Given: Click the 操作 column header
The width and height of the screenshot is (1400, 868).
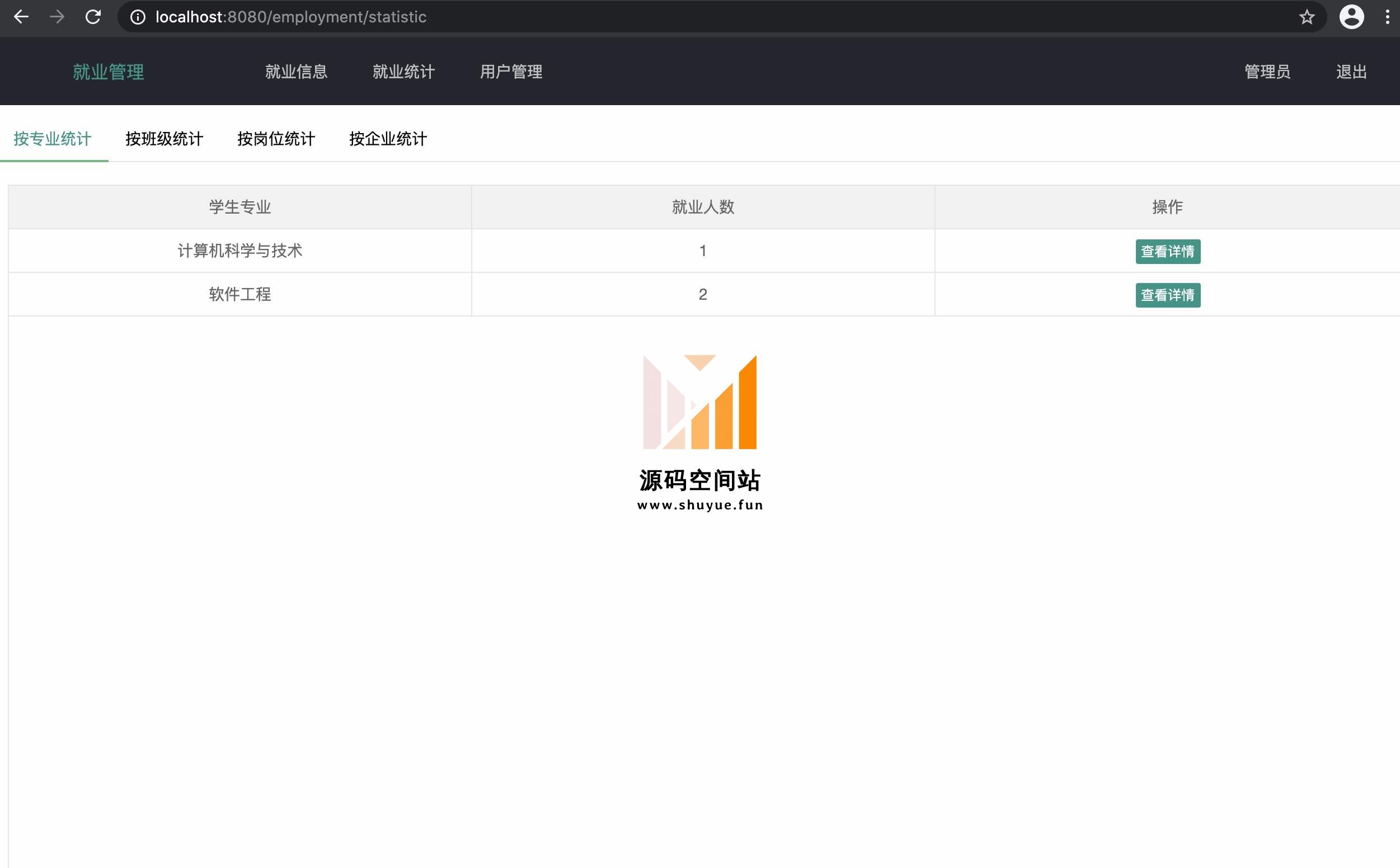Looking at the screenshot, I should (x=1167, y=207).
